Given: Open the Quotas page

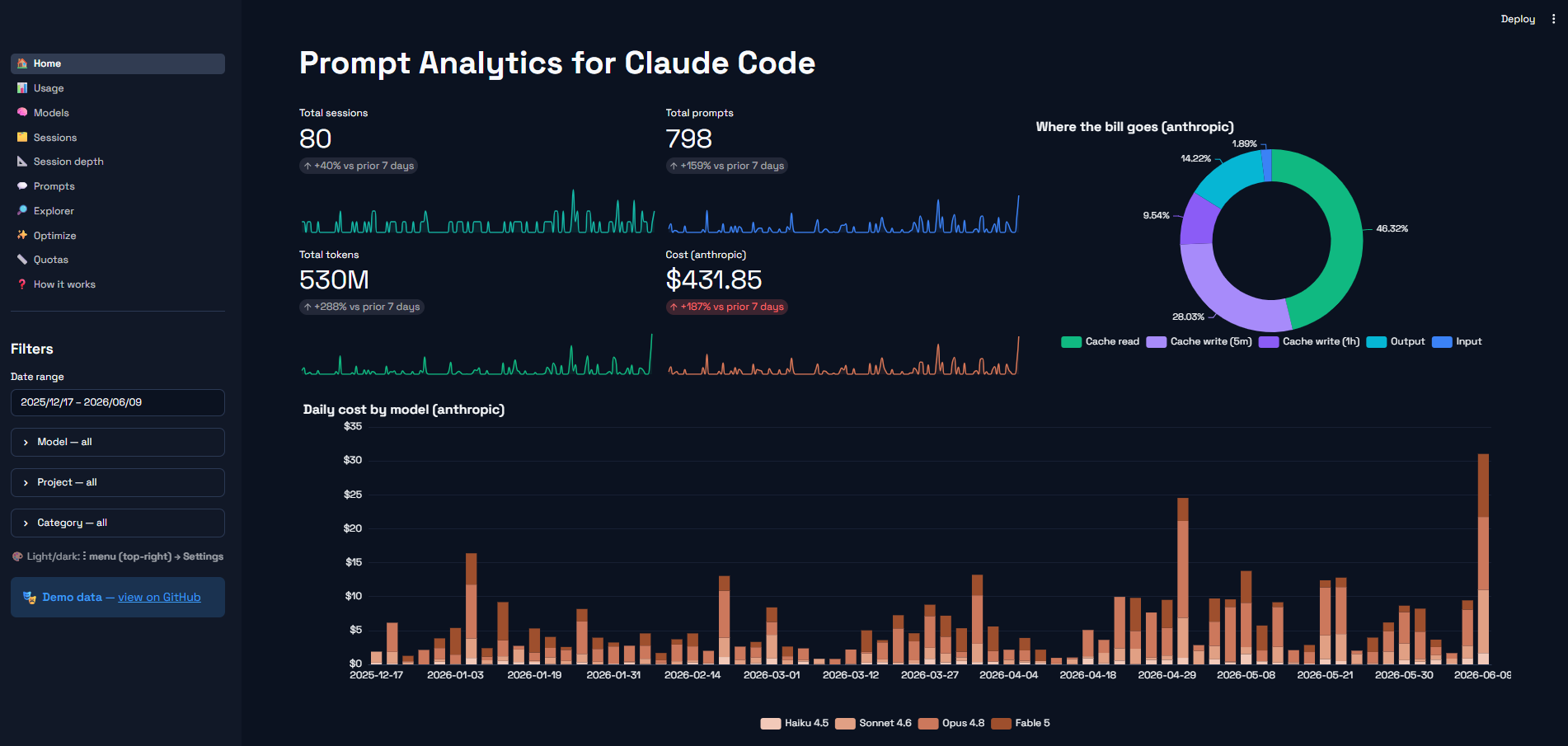Looking at the screenshot, I should [118, 260].
